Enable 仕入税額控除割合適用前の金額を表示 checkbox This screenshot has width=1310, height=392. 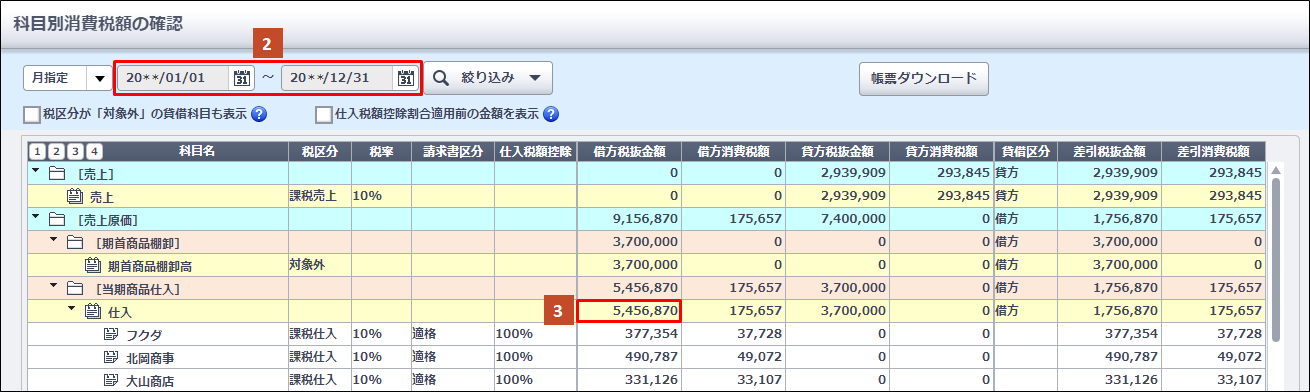click(324, 114)
